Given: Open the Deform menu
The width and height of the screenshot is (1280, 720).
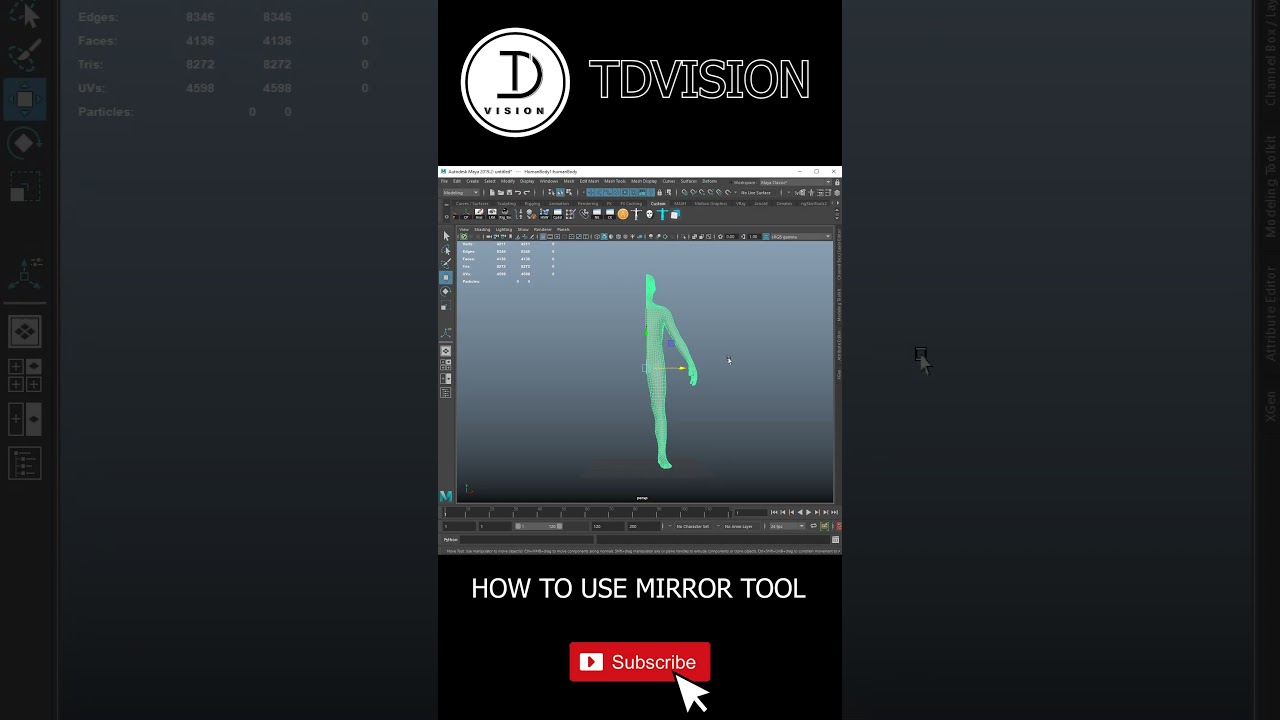Looking at the screenshot, I should tap(709, 181).
